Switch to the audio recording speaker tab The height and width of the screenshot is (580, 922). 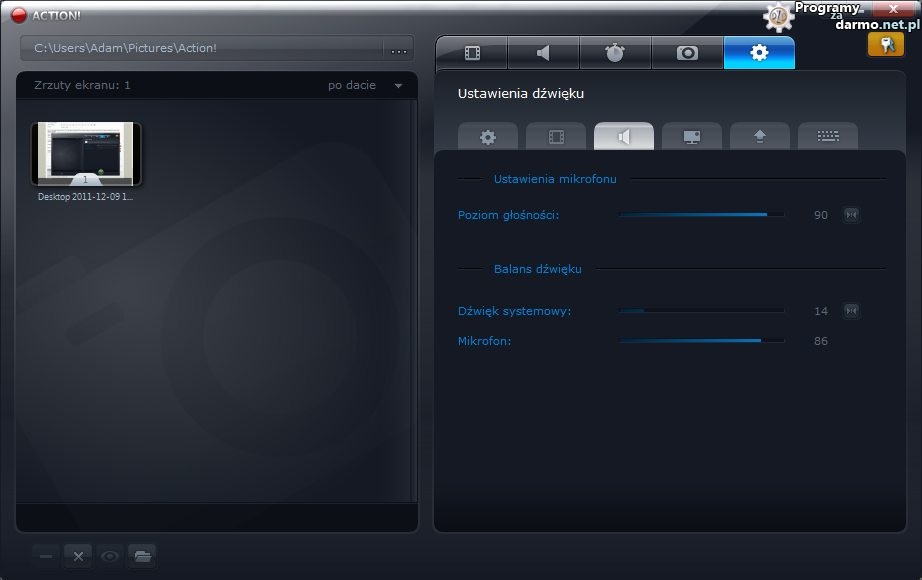coord(543,53)
